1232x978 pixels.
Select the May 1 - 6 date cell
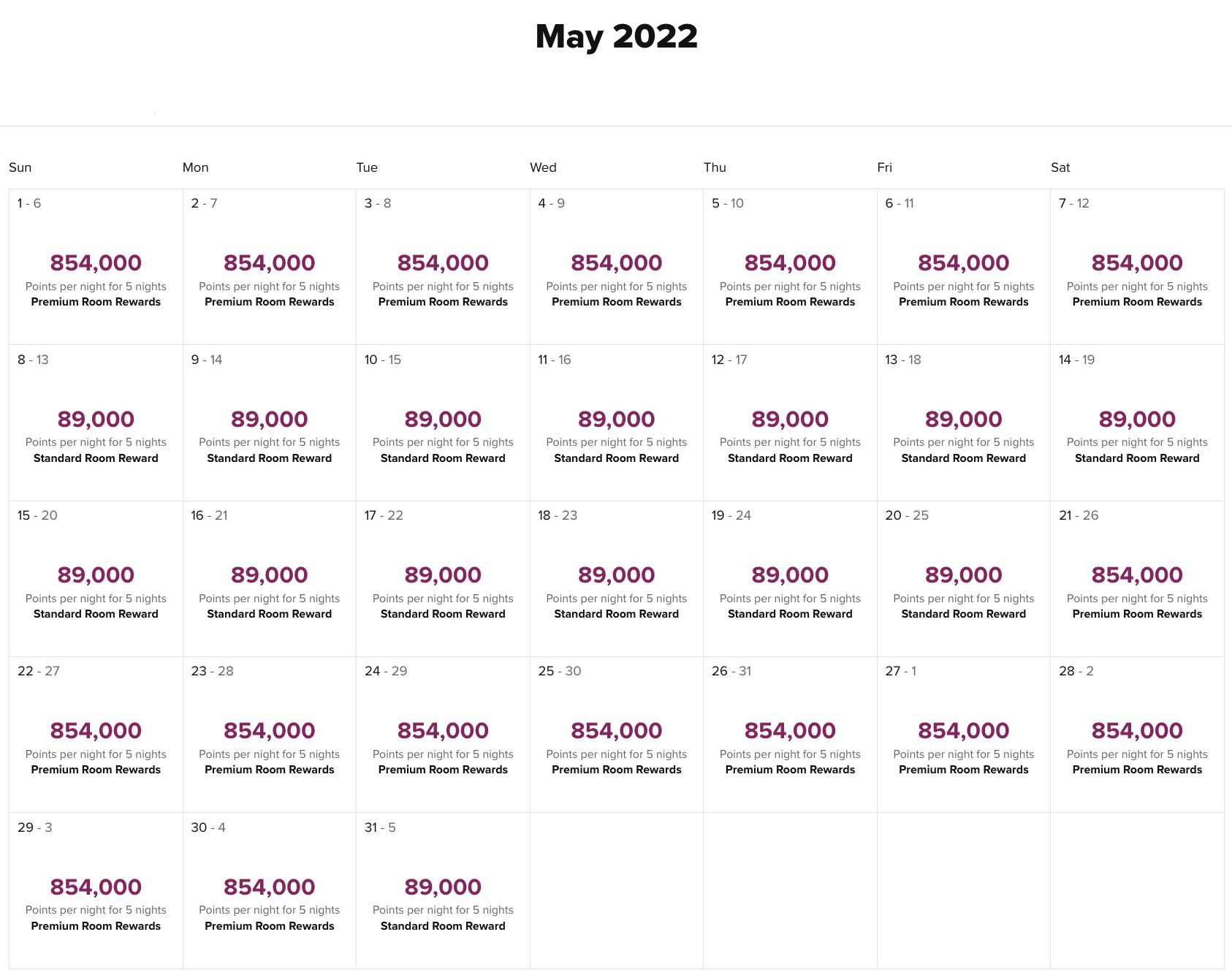pos(96,267)
